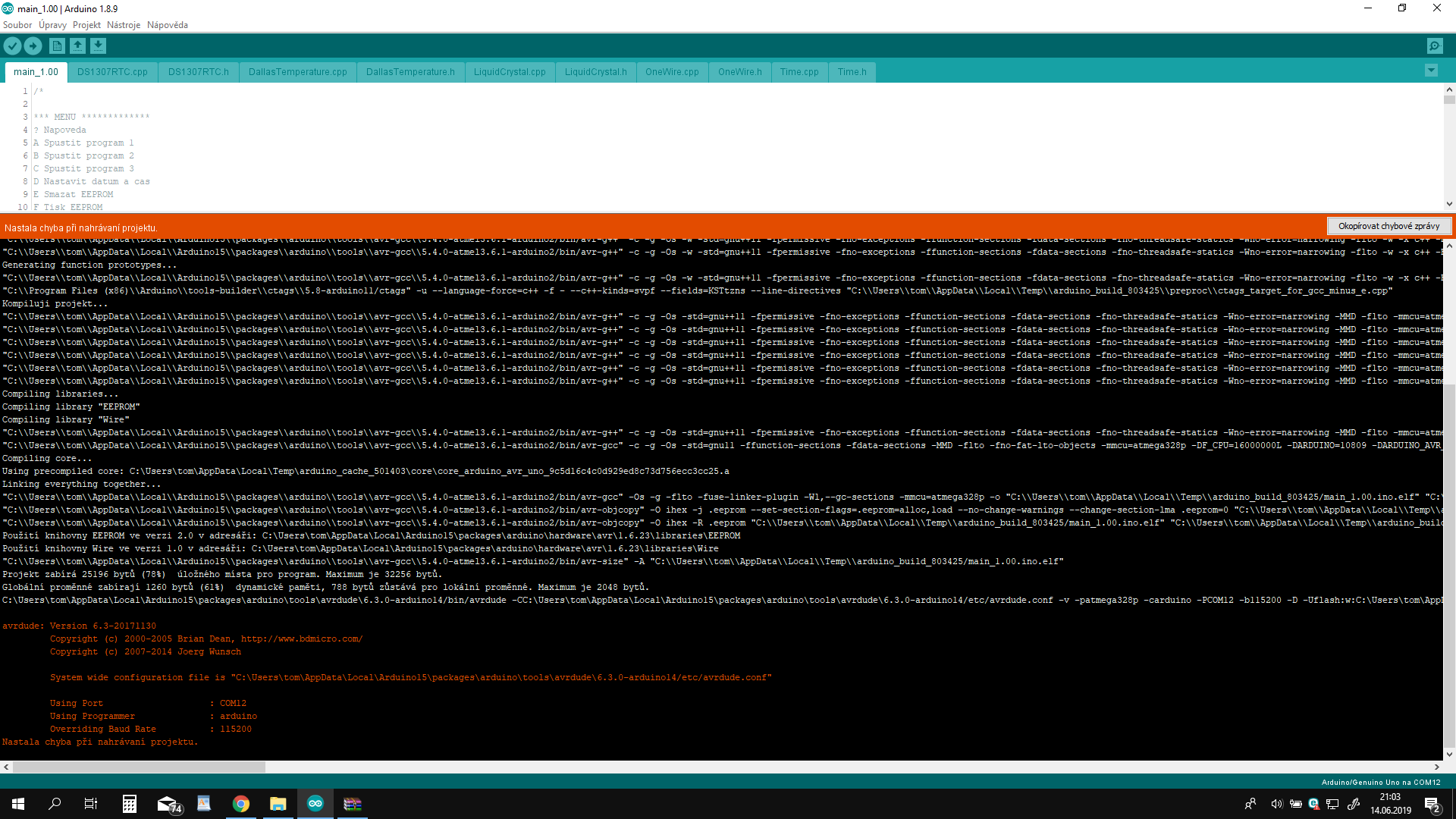Click the Upload arrow icon

[x=33, y=46]
